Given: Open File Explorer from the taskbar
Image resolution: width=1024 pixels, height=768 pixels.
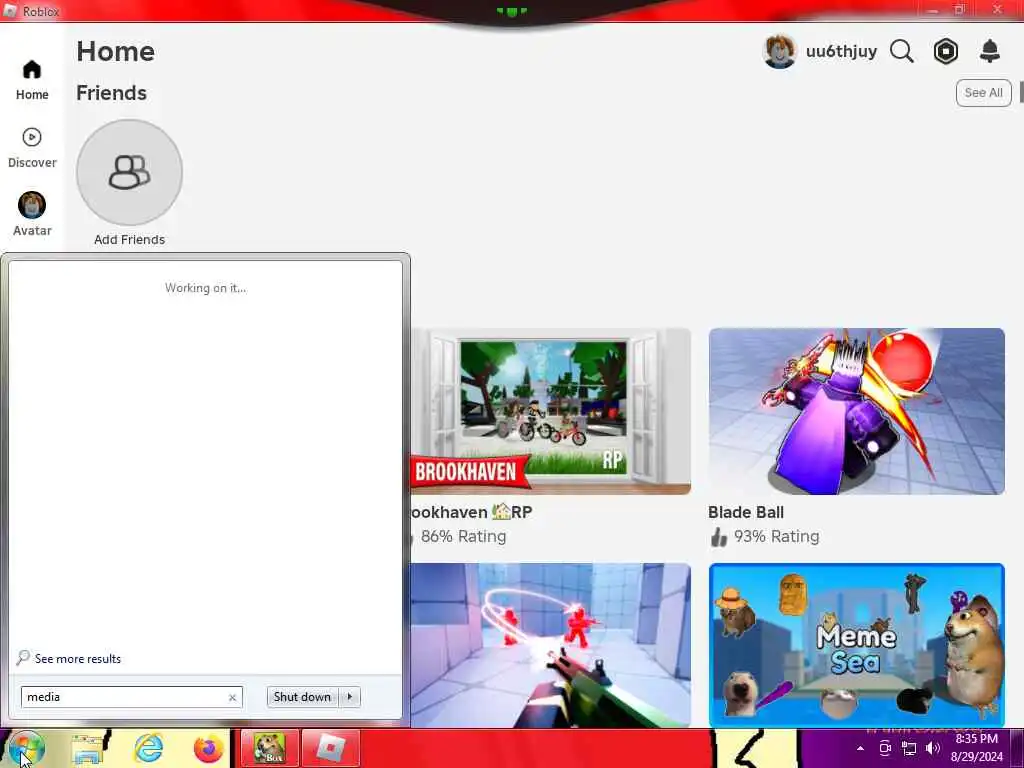Looking at the screenshot, I should click(89, 748).
